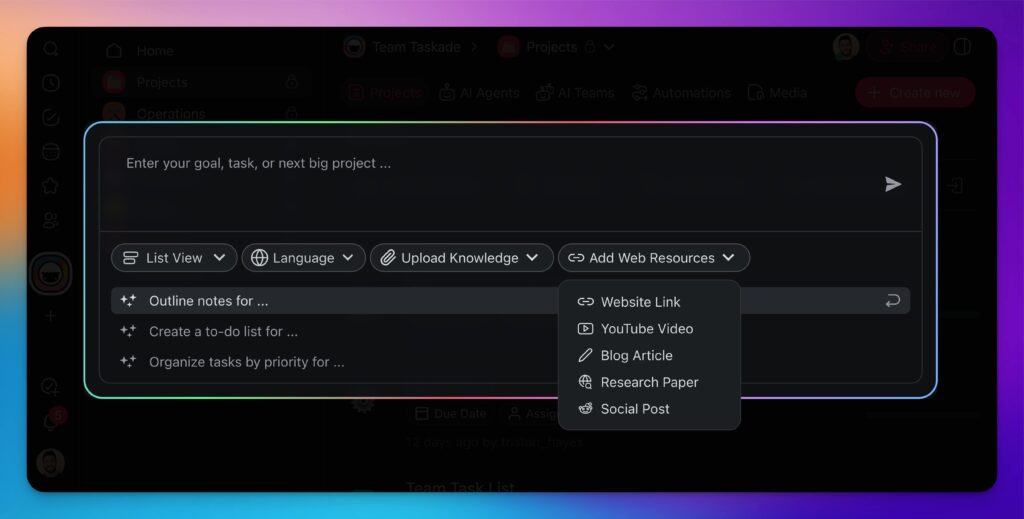
Task: Toggle the side panel icon top right
Action: (962, 47)
